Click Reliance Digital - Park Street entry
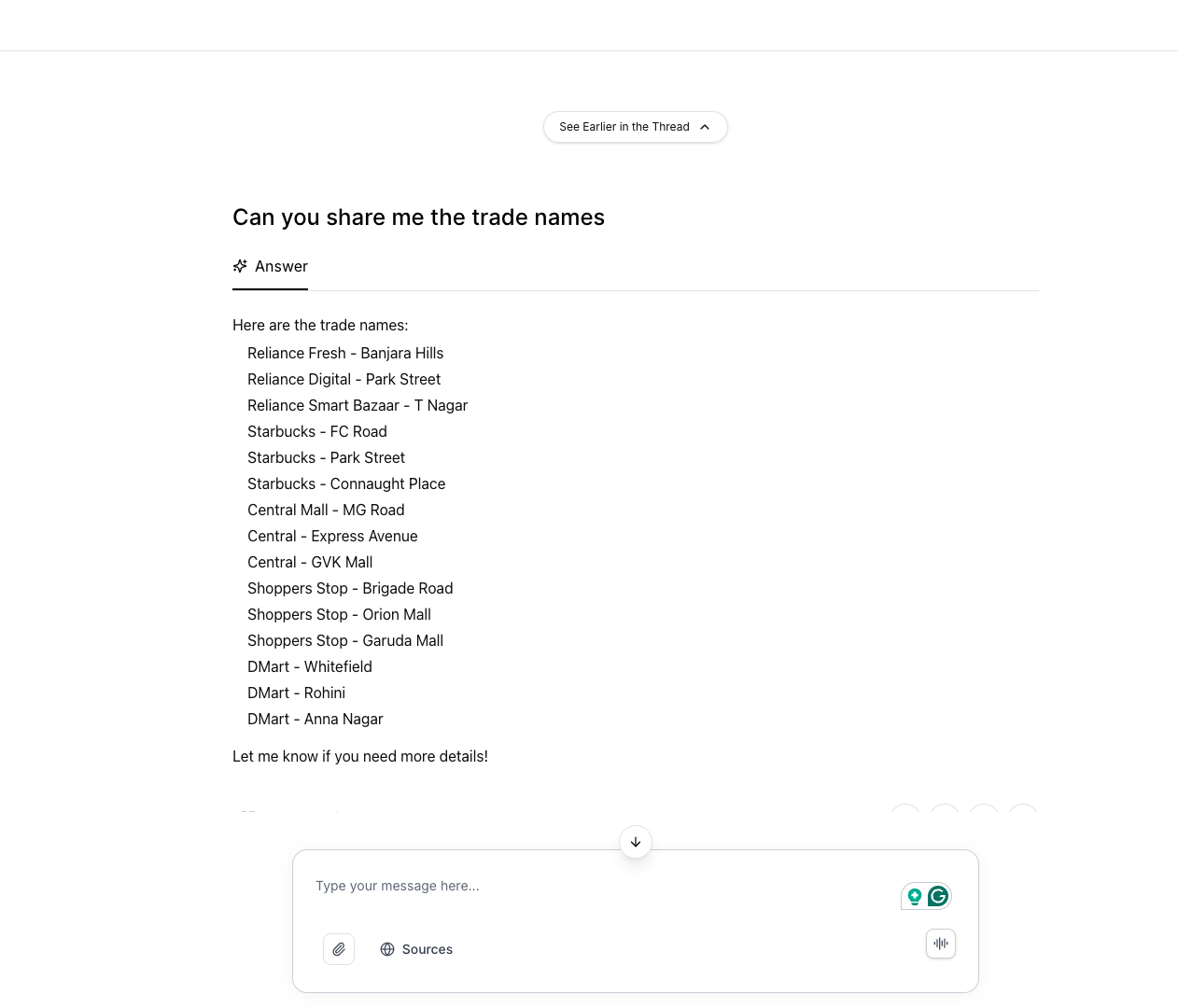Viewport: 1178px width, 1008px height. pyautogui.click(x=344, y=379)
